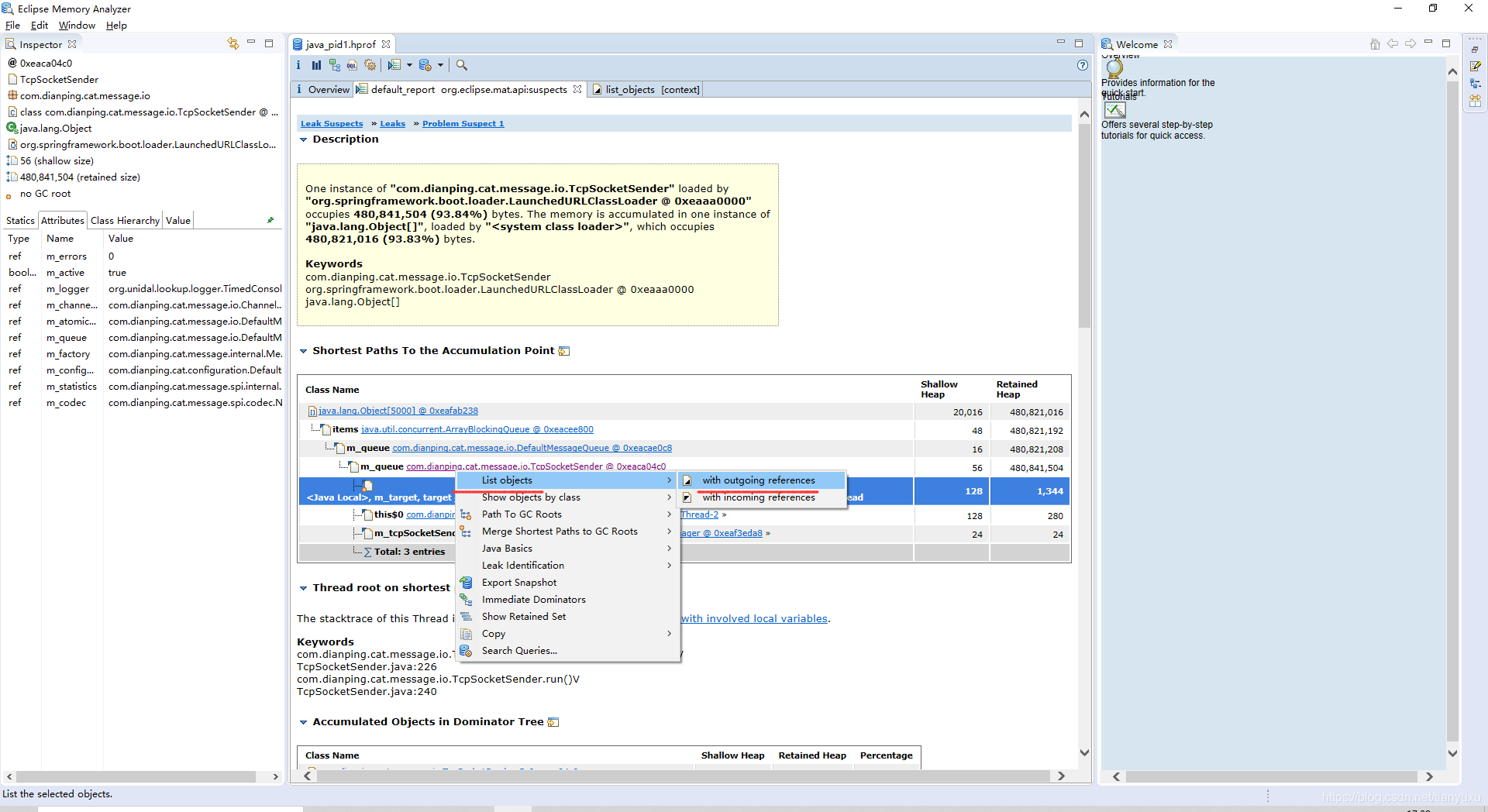The width and height of the screenshot is (1488, 812).
Task: Choose with outgoing references
Action: pyautogui.click(x=763, y=480)
